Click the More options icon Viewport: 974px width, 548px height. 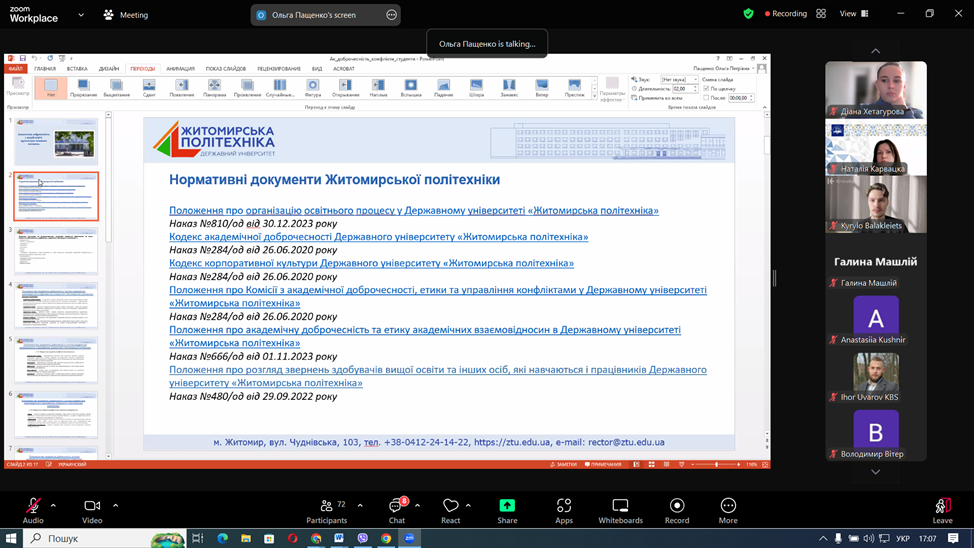(x=728, y=511)
